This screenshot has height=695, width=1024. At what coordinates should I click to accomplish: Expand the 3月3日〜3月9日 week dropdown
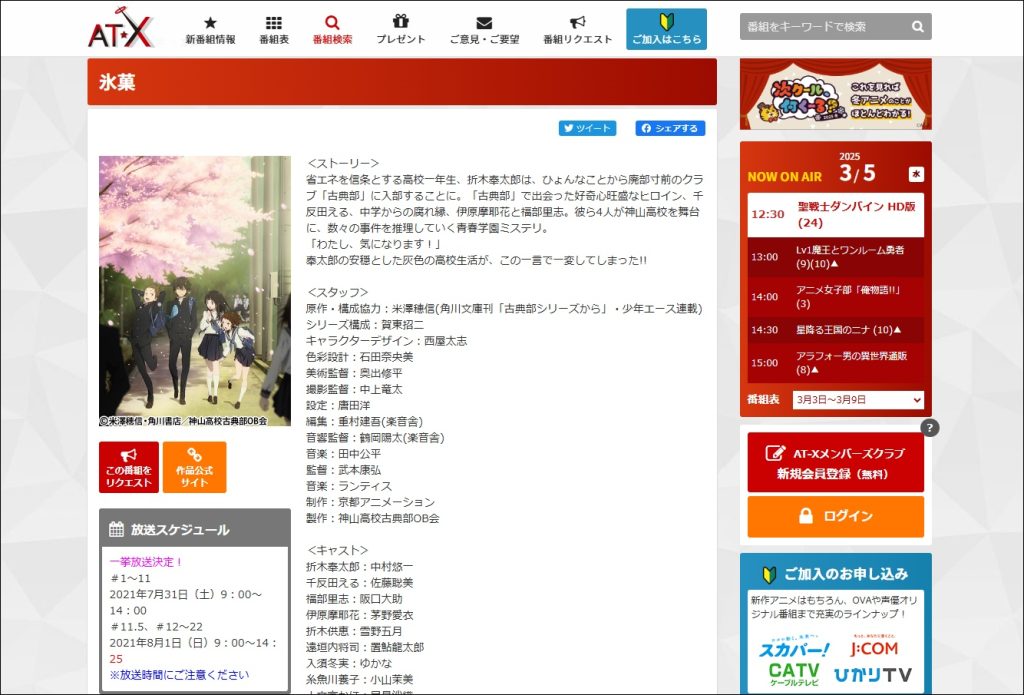point(857,400)
